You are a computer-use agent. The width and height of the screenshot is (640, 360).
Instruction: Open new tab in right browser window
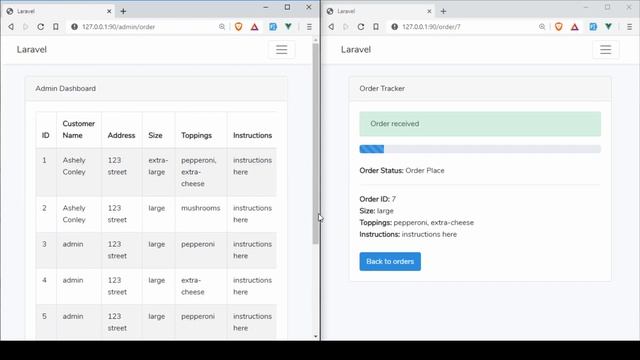click(x=443, y=11)
